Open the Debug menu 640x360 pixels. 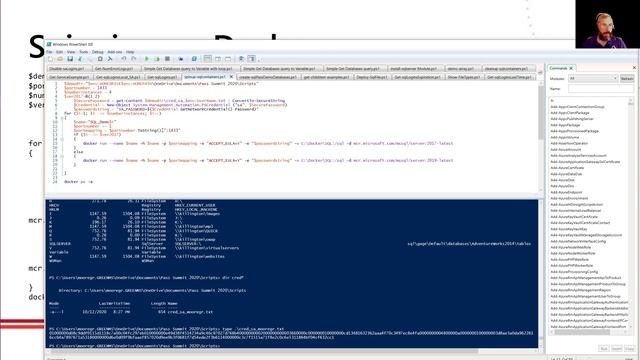tap(98, 52)
